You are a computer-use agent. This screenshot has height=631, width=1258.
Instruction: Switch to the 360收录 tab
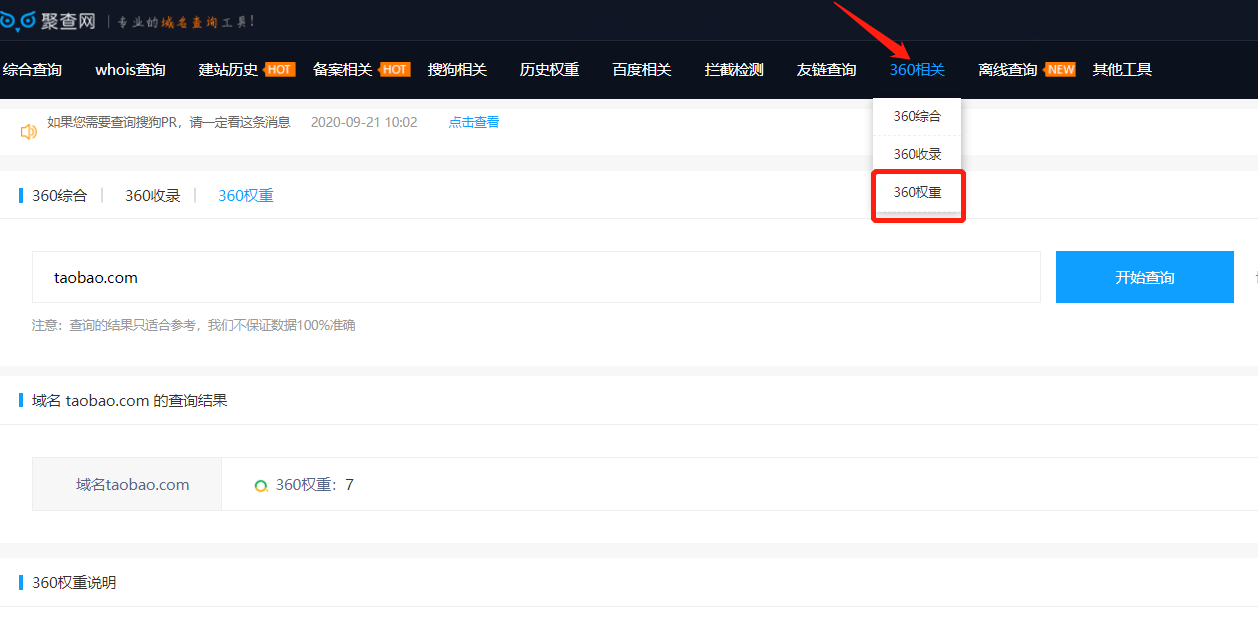[152, 196]
